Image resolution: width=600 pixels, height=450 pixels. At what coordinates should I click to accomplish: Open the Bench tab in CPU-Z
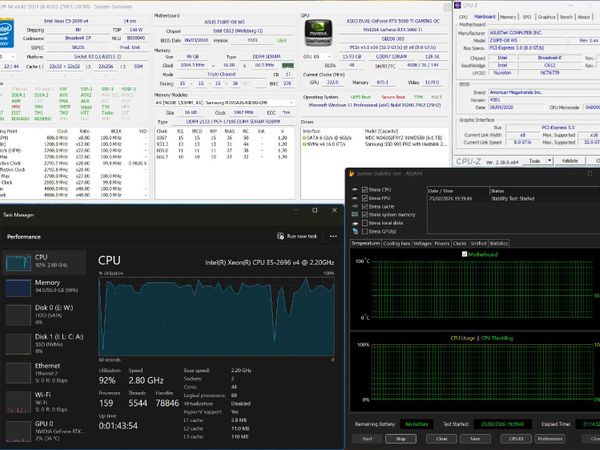coord(566,17)
